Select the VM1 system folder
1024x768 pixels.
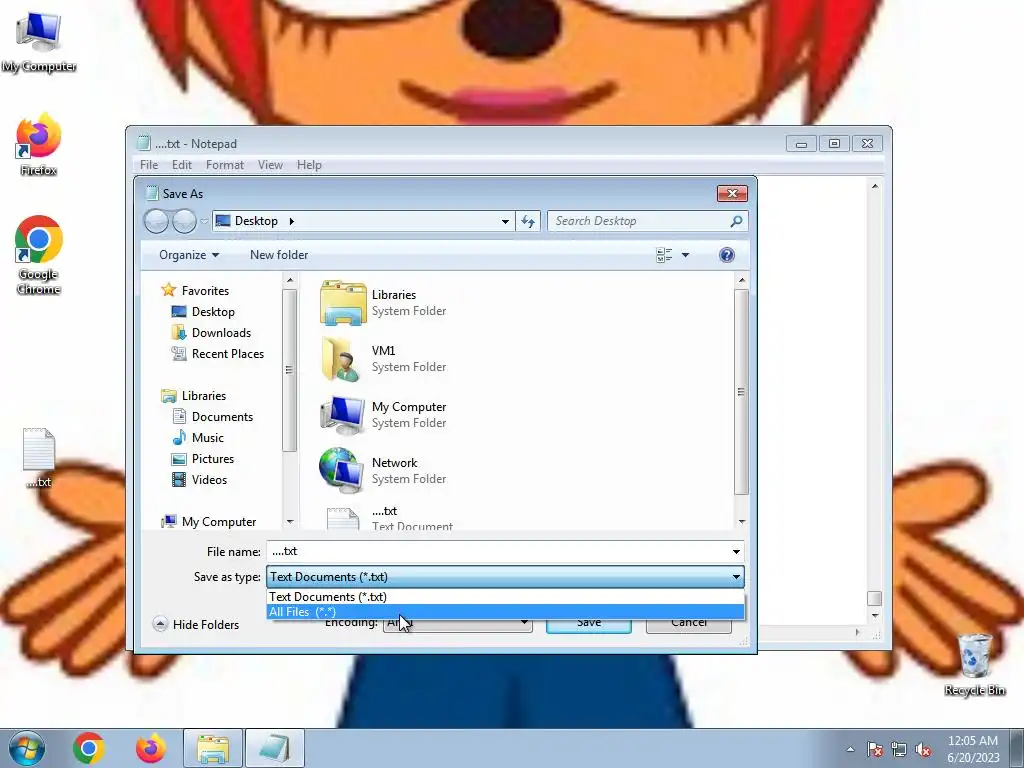[384, 359]
